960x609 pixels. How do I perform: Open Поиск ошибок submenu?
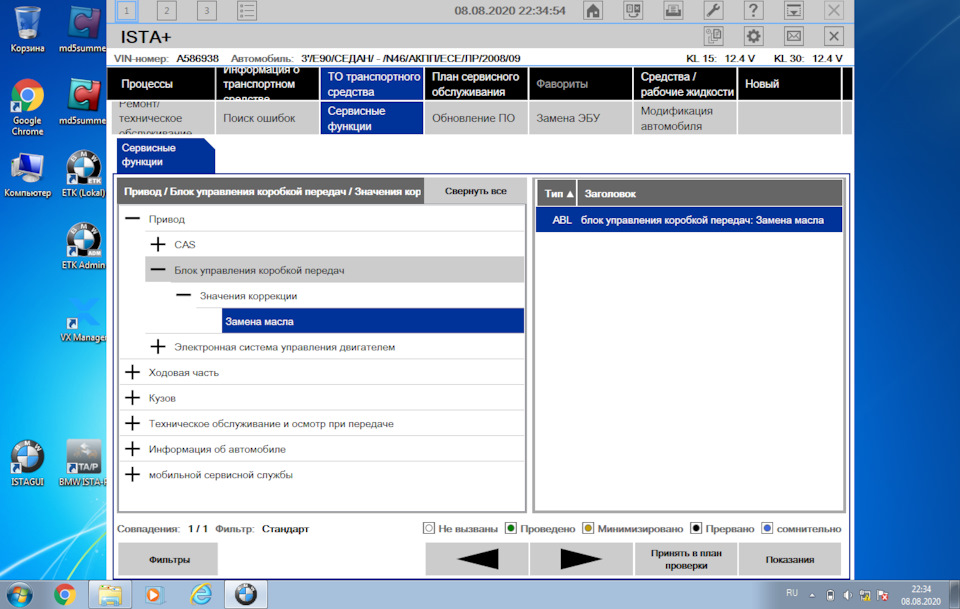point(267,118)
